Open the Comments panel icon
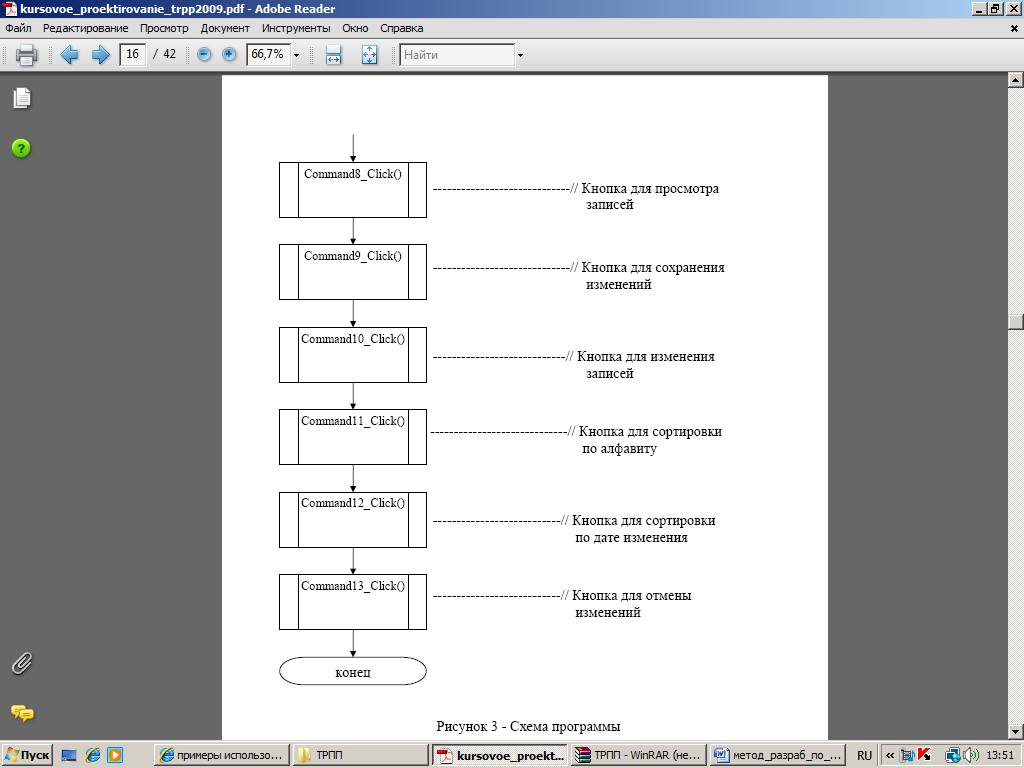1024x768 pixels. tap(22, 713)
